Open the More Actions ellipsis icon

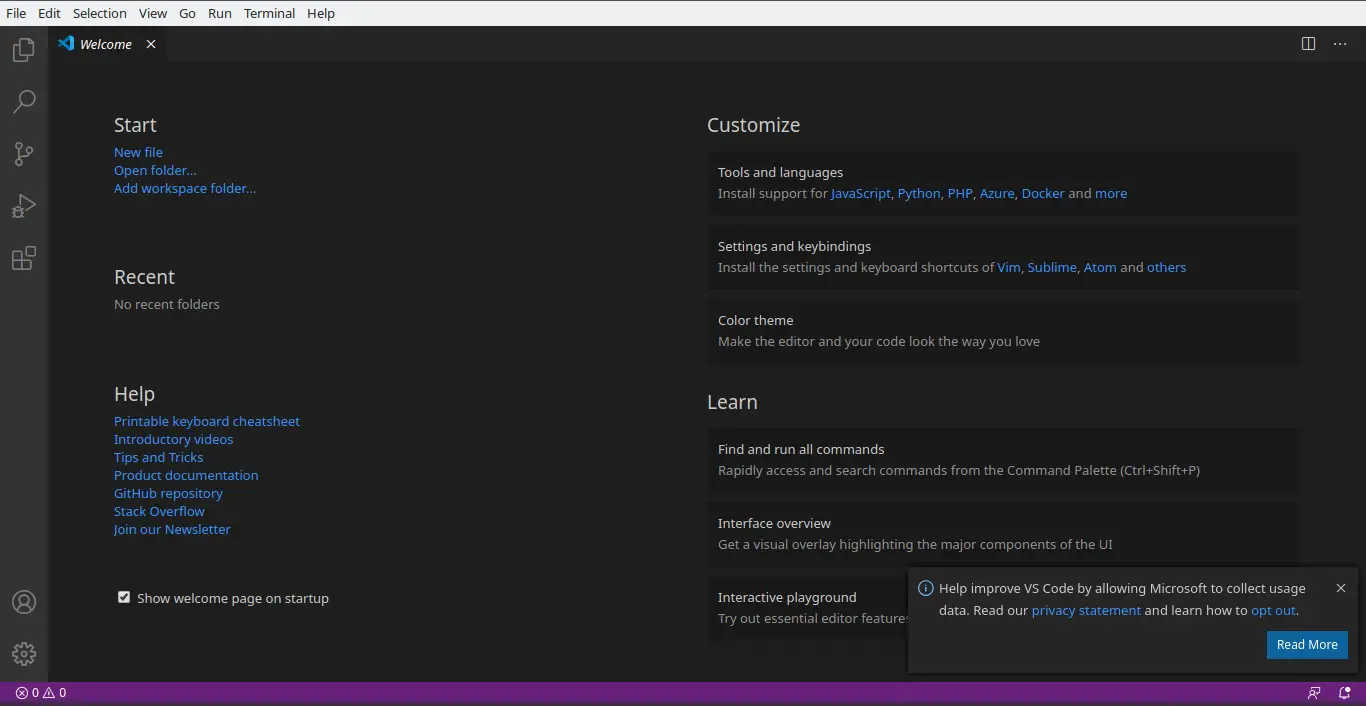point(1340,44)
